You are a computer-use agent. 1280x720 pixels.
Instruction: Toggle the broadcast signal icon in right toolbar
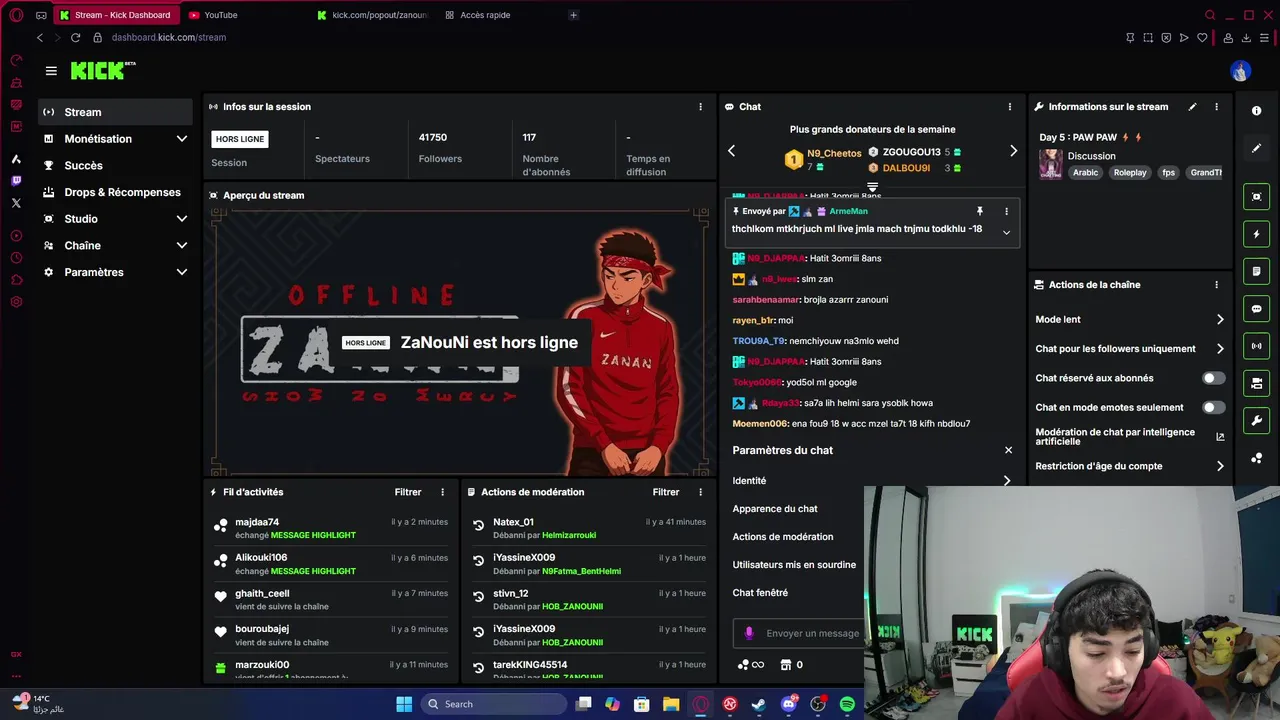tap(1257, 346)
